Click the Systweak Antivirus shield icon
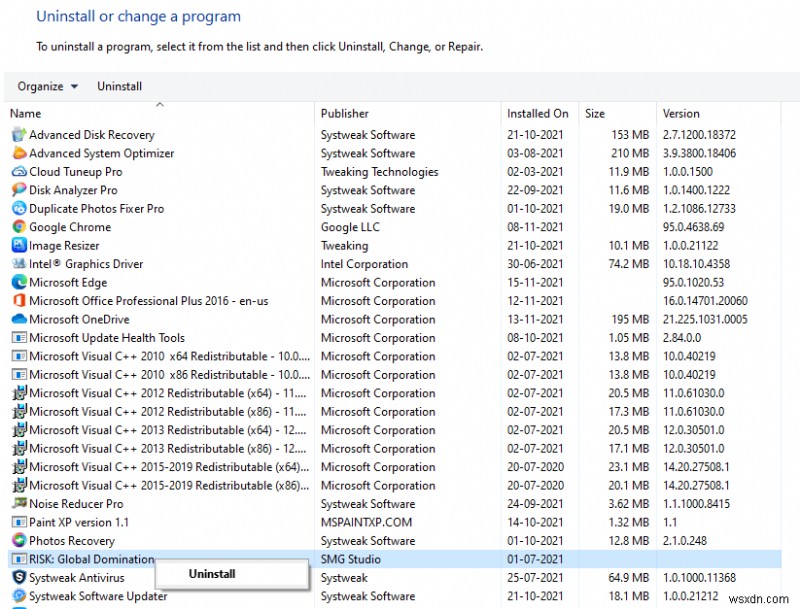800x609 pixels. (19, 577)
